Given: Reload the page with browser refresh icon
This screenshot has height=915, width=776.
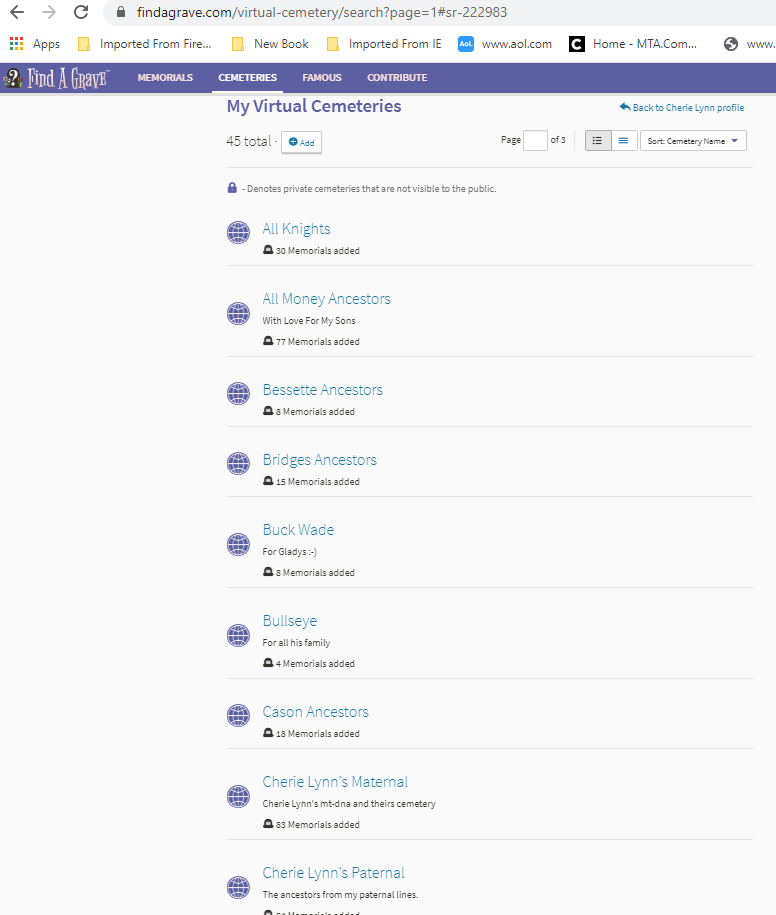Looking at the screenshot, I should (81, 13).
